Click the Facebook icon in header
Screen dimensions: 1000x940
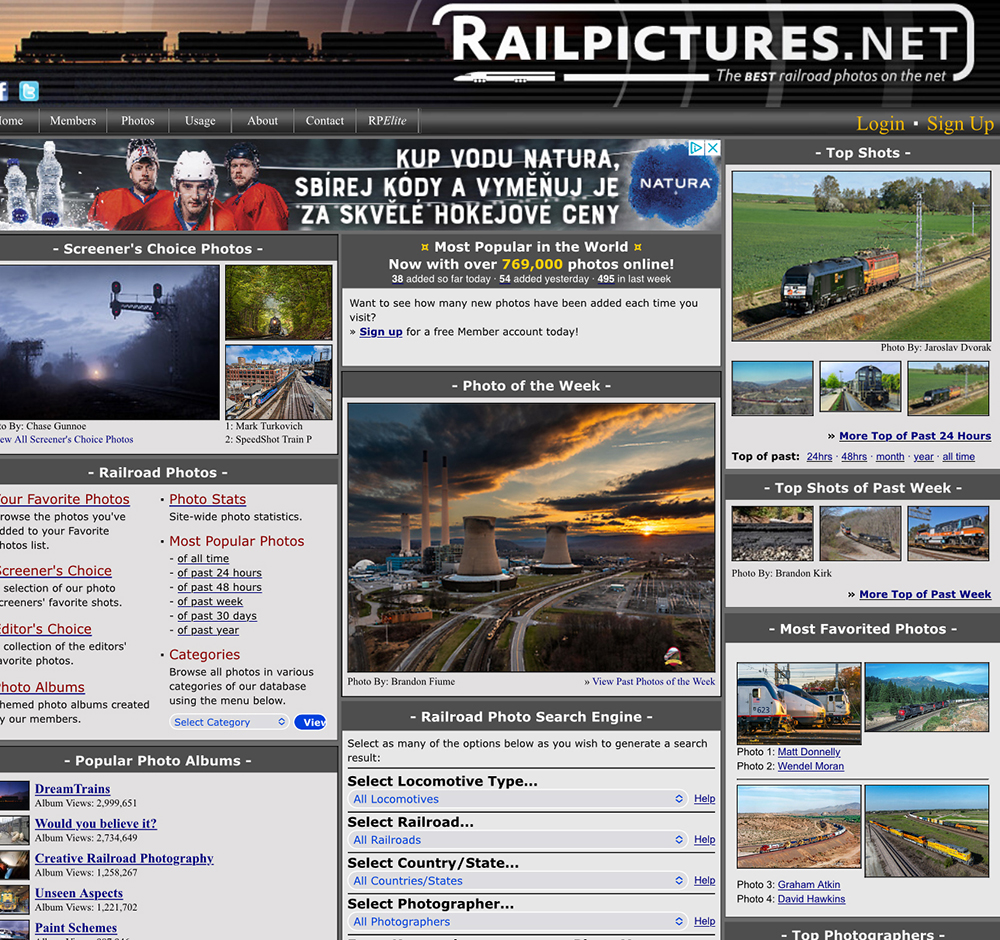tap(3, 91)
